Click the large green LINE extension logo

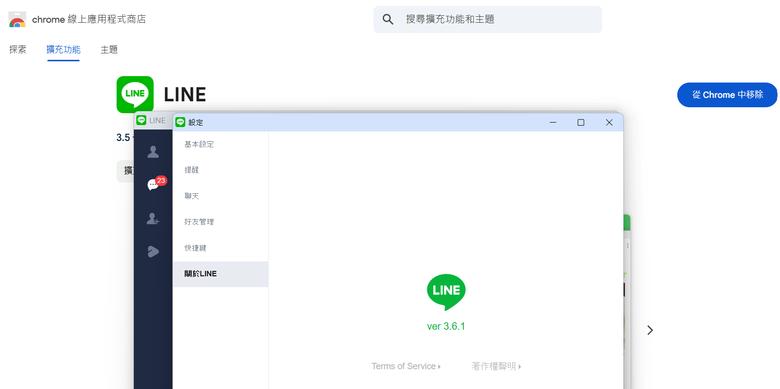point(135,94)
